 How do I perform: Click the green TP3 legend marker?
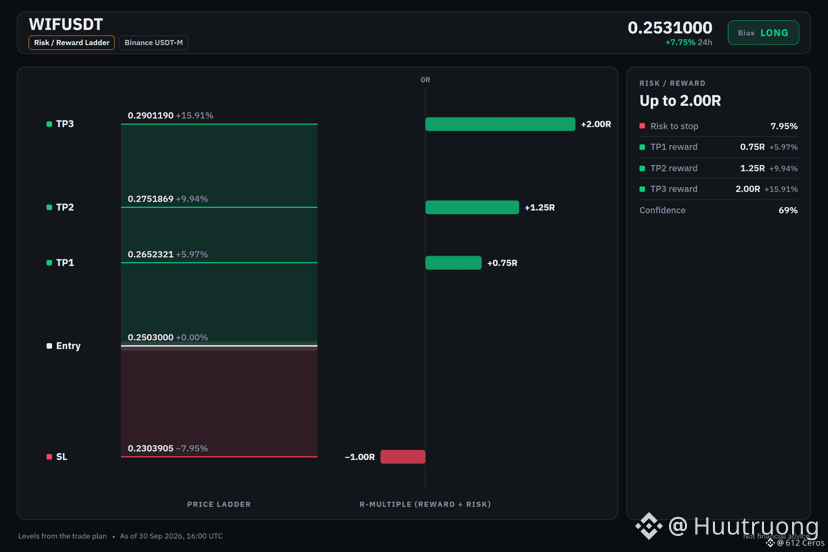[49, 124]
